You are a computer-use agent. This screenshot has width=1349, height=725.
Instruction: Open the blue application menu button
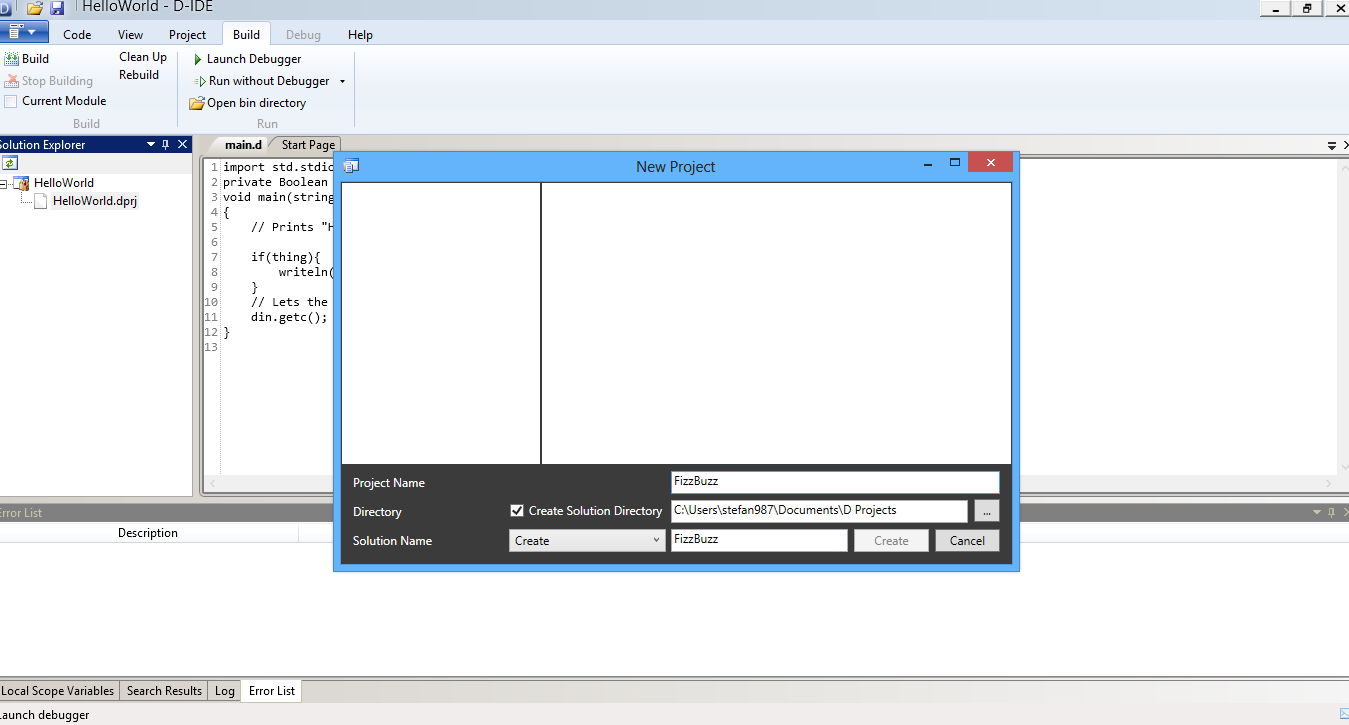(x=23, y=32)
